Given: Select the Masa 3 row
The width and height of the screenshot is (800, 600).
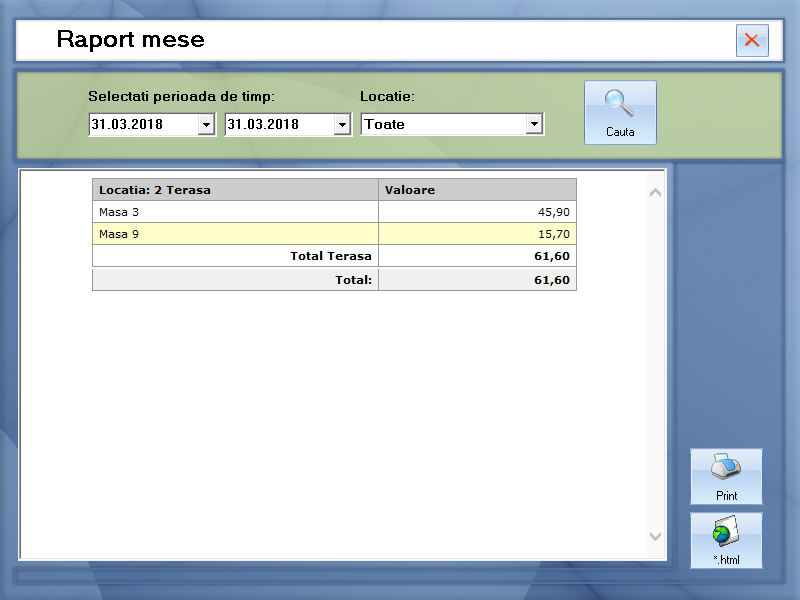Looking at the screenshot, I should coord(334,212).
